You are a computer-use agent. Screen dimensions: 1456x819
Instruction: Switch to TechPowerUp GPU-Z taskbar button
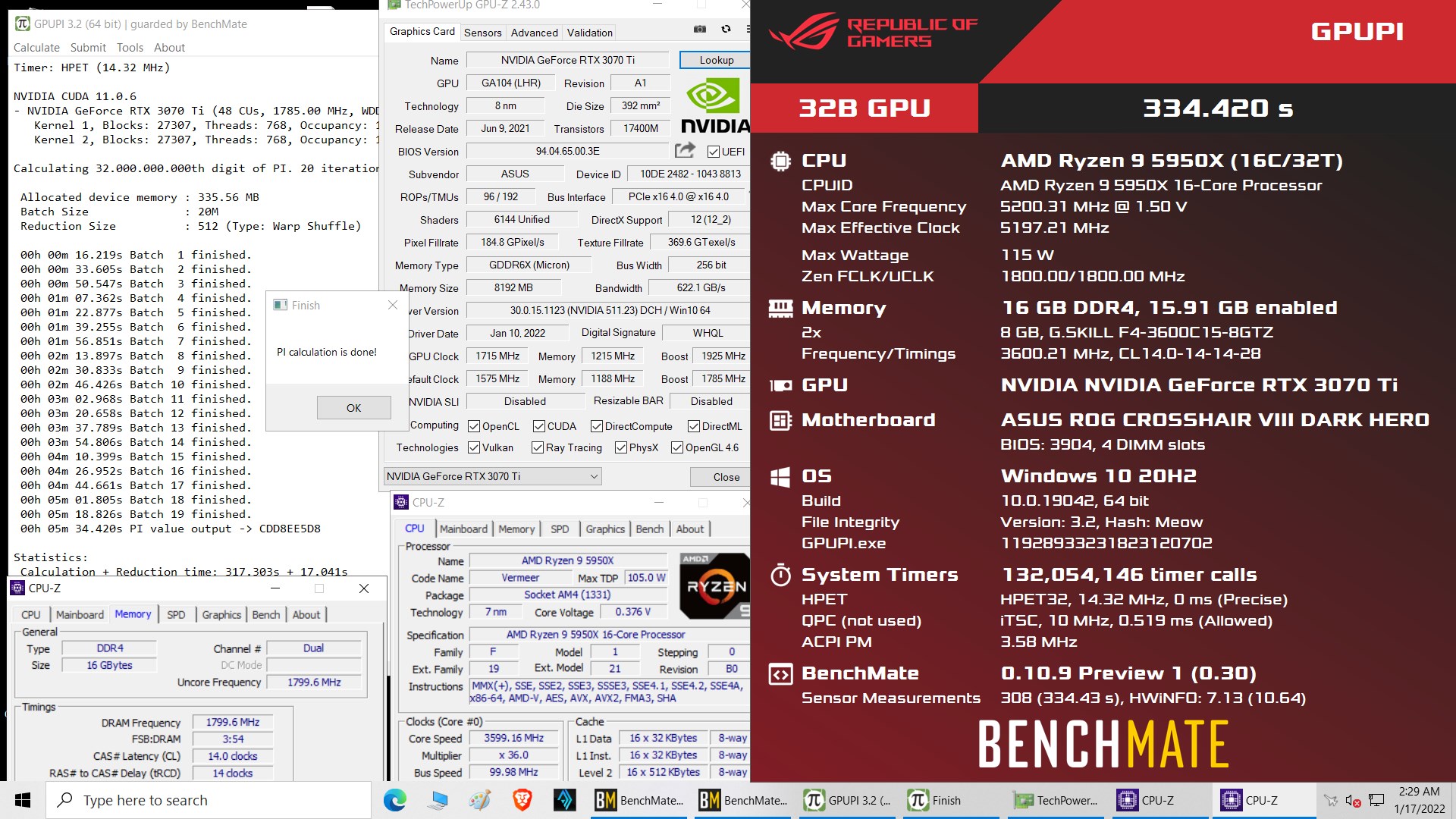coord(1055,800)
